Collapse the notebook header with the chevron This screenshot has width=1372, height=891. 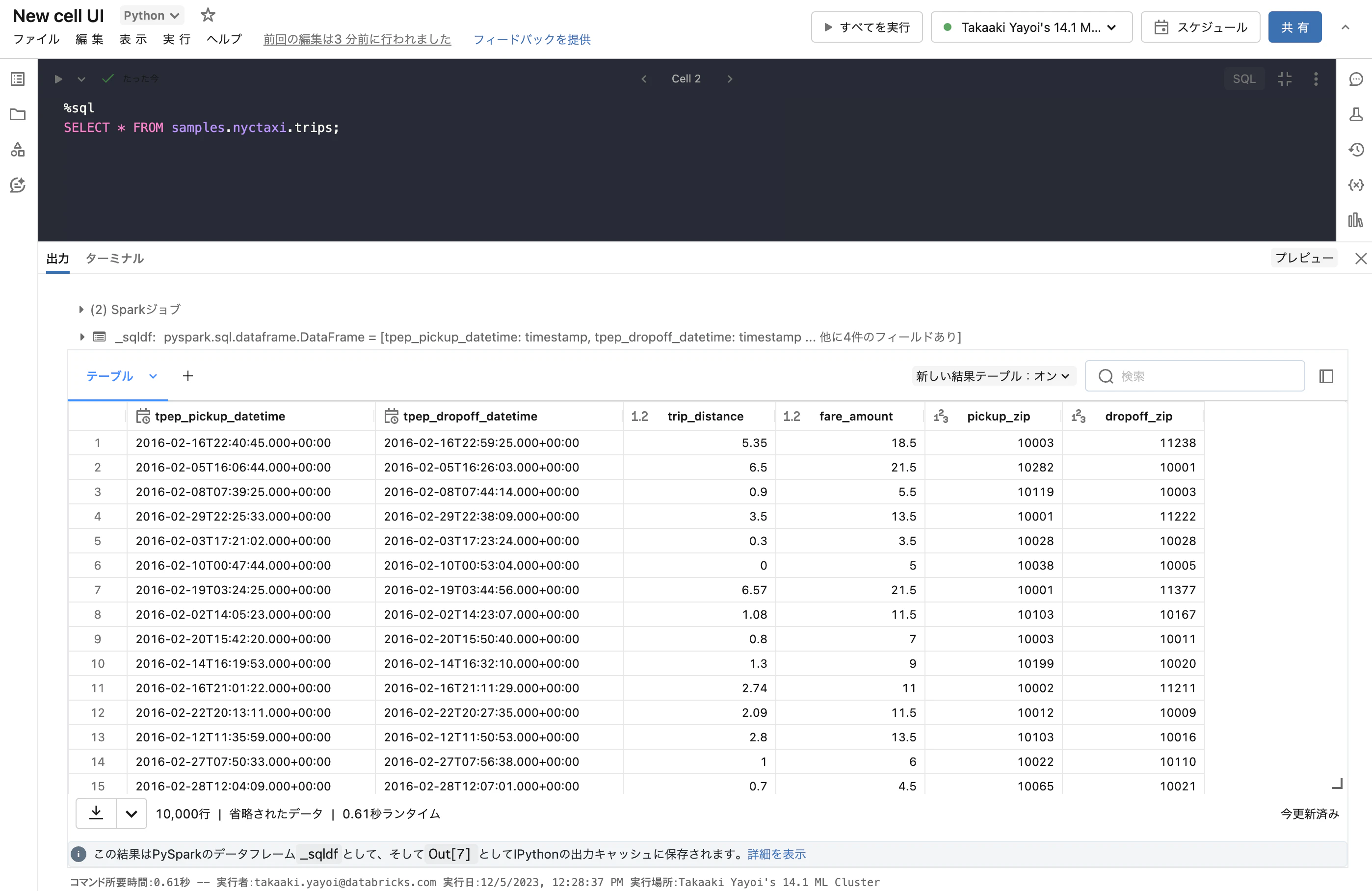1345,27
